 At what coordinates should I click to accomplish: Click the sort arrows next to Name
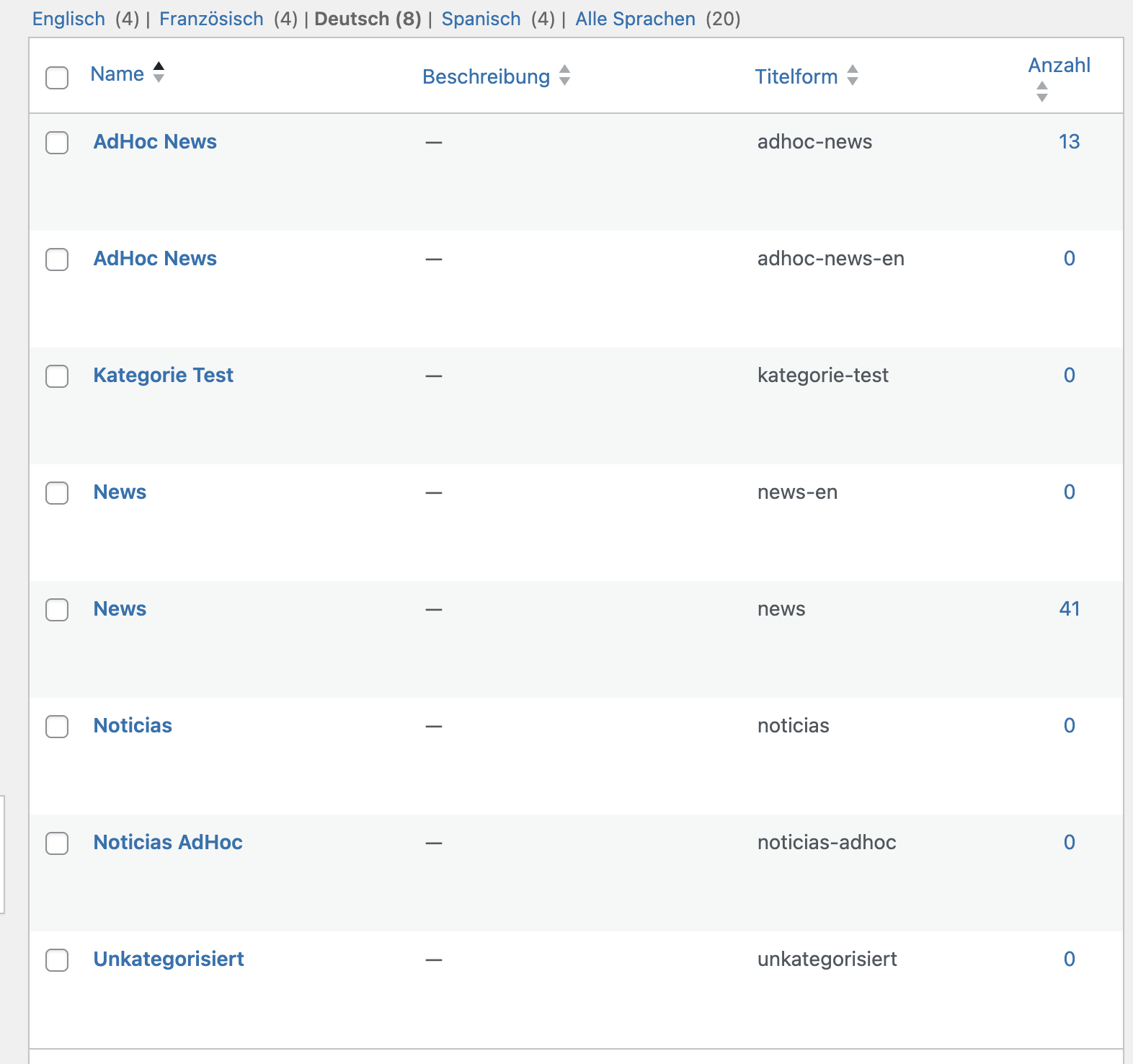pyautogui.click(x=159, y=73)
